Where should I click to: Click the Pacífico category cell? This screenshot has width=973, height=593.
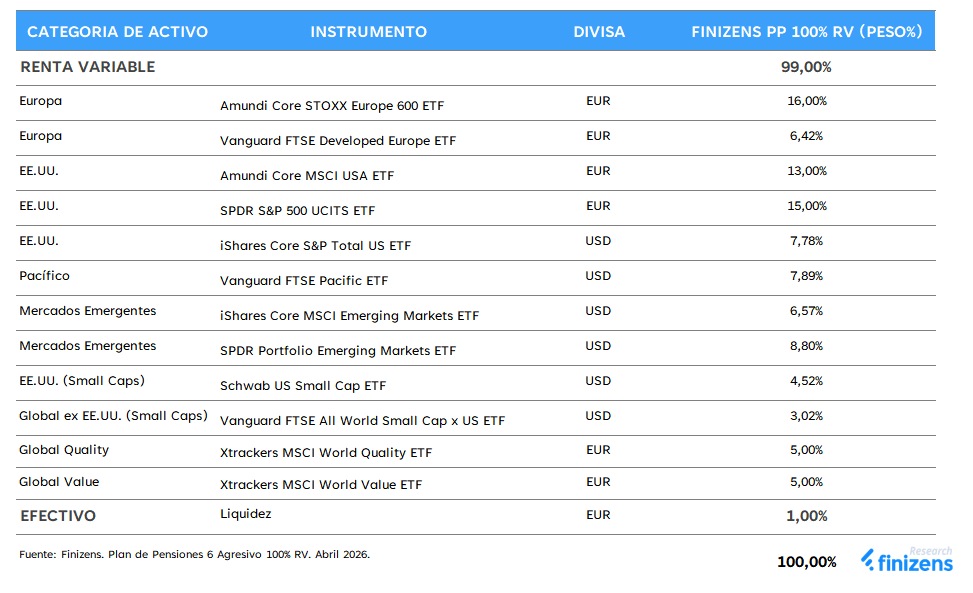tap(44, 275)
